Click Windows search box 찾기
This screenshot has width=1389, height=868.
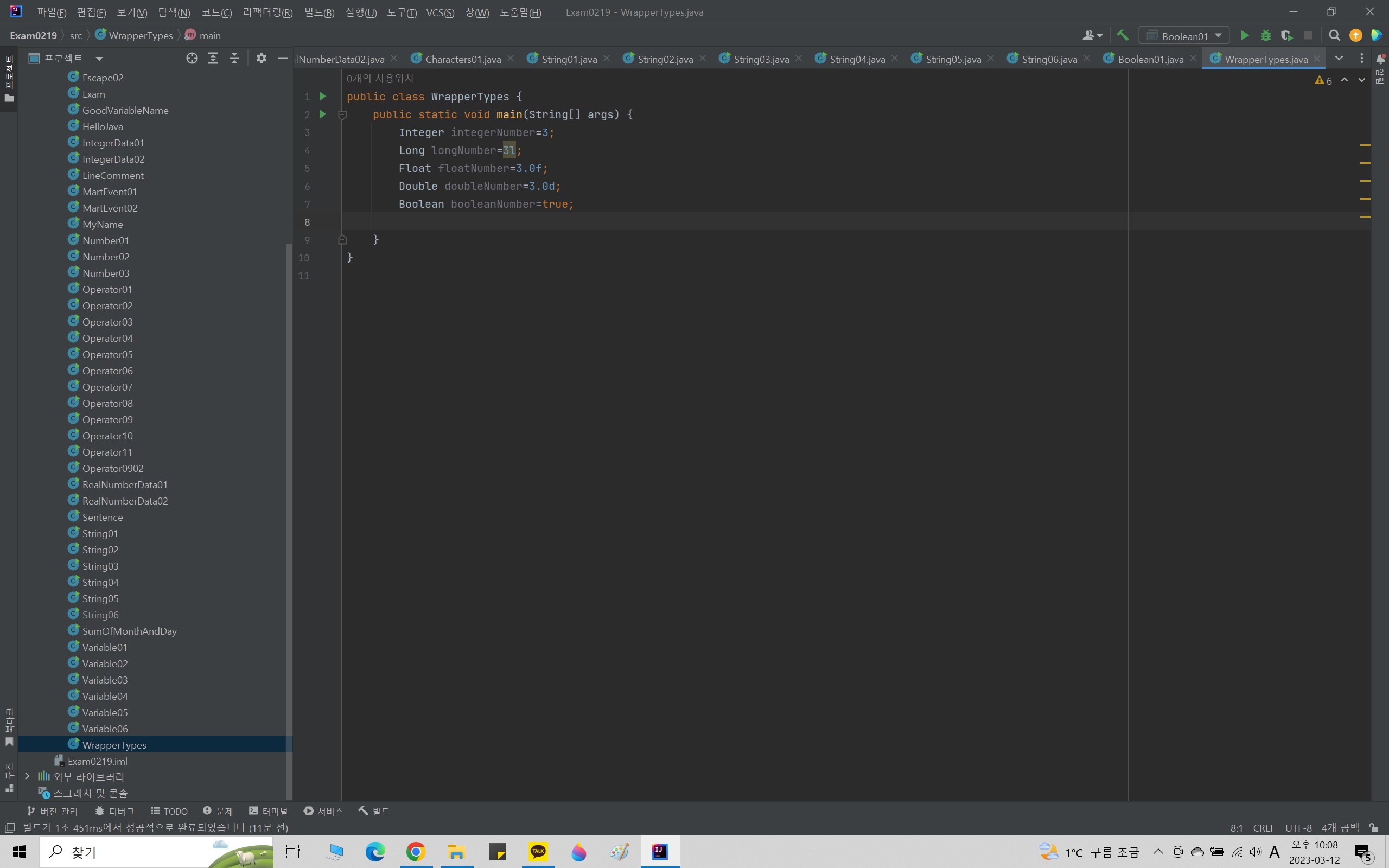[x=156, y=851]
